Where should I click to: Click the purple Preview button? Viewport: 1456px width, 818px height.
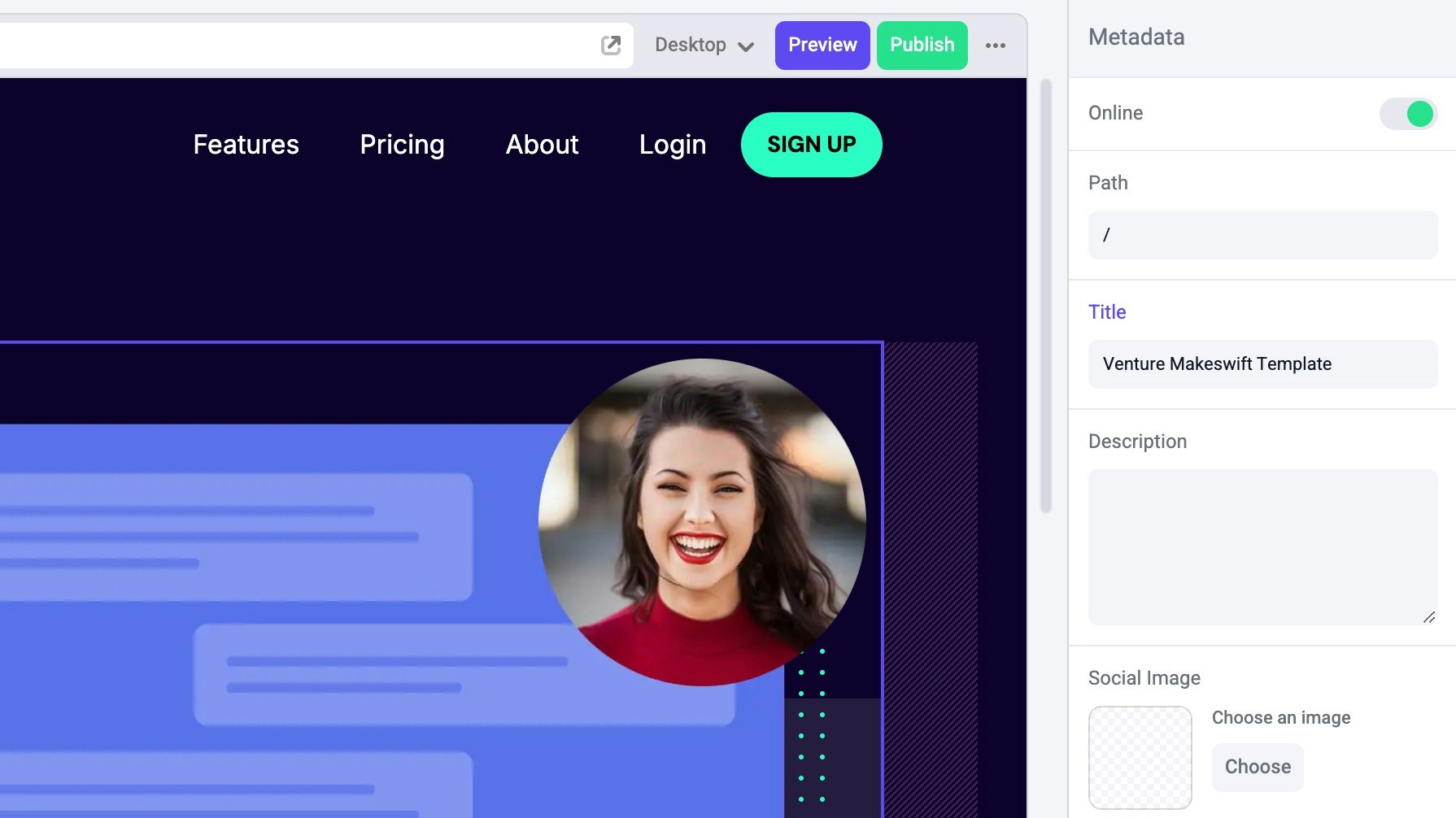[822, 46]
